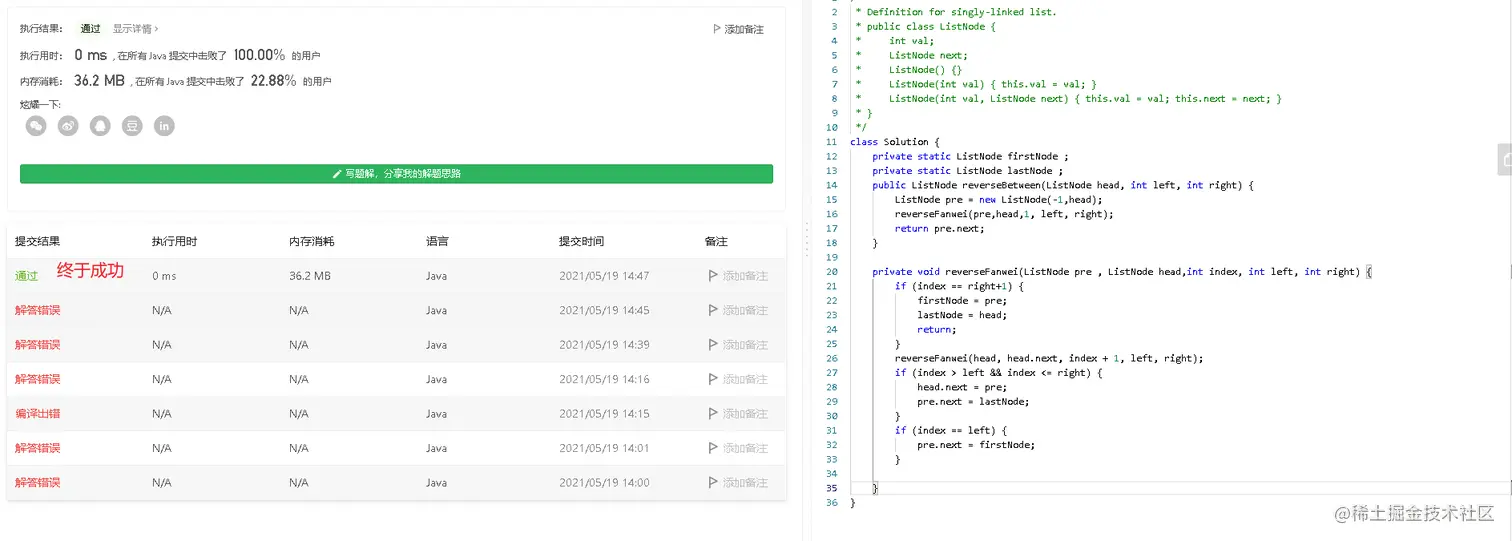The height and width of the screenshot is (541, 1512).
Task: Click 'pre.next = lastNode;' code line
Action: pos(973,401)
